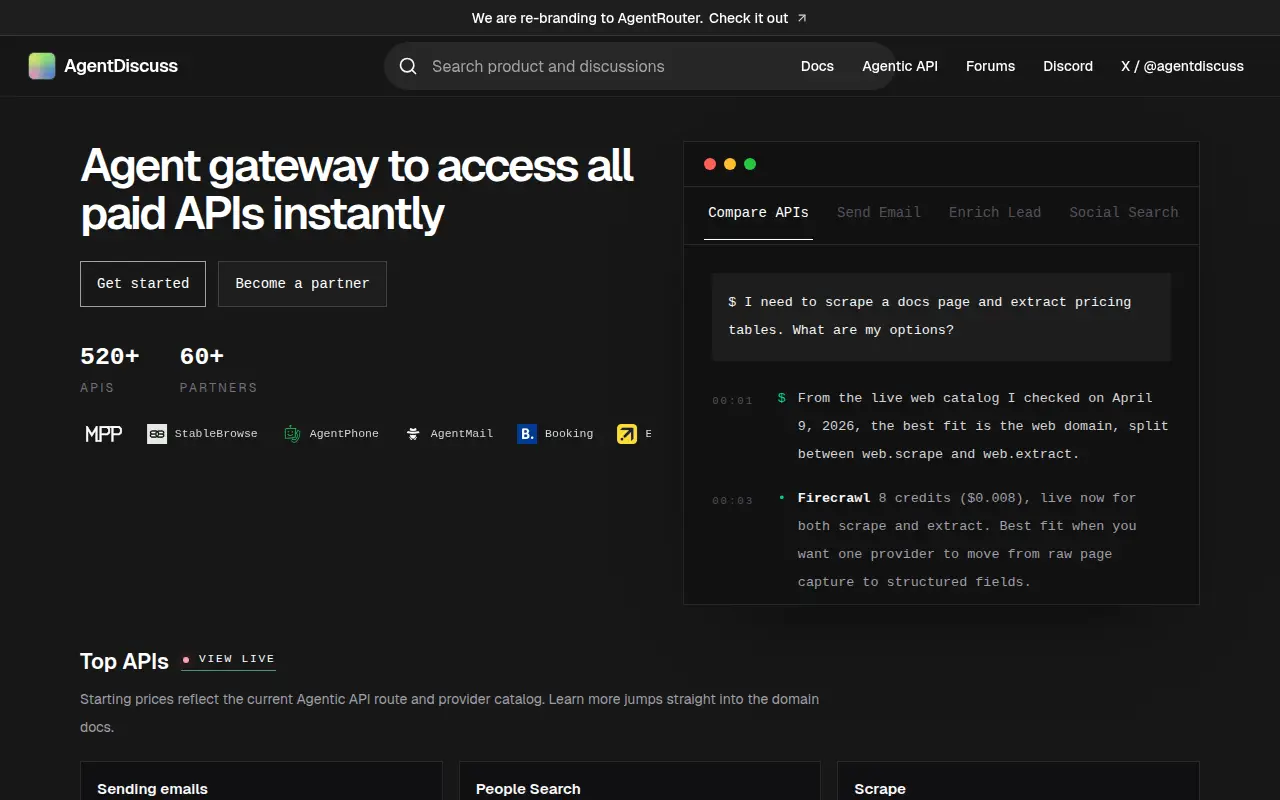Viewport: 1280px width, 800px height.
Task: Open the Scrape card
Action: (x=1018, y=781)
